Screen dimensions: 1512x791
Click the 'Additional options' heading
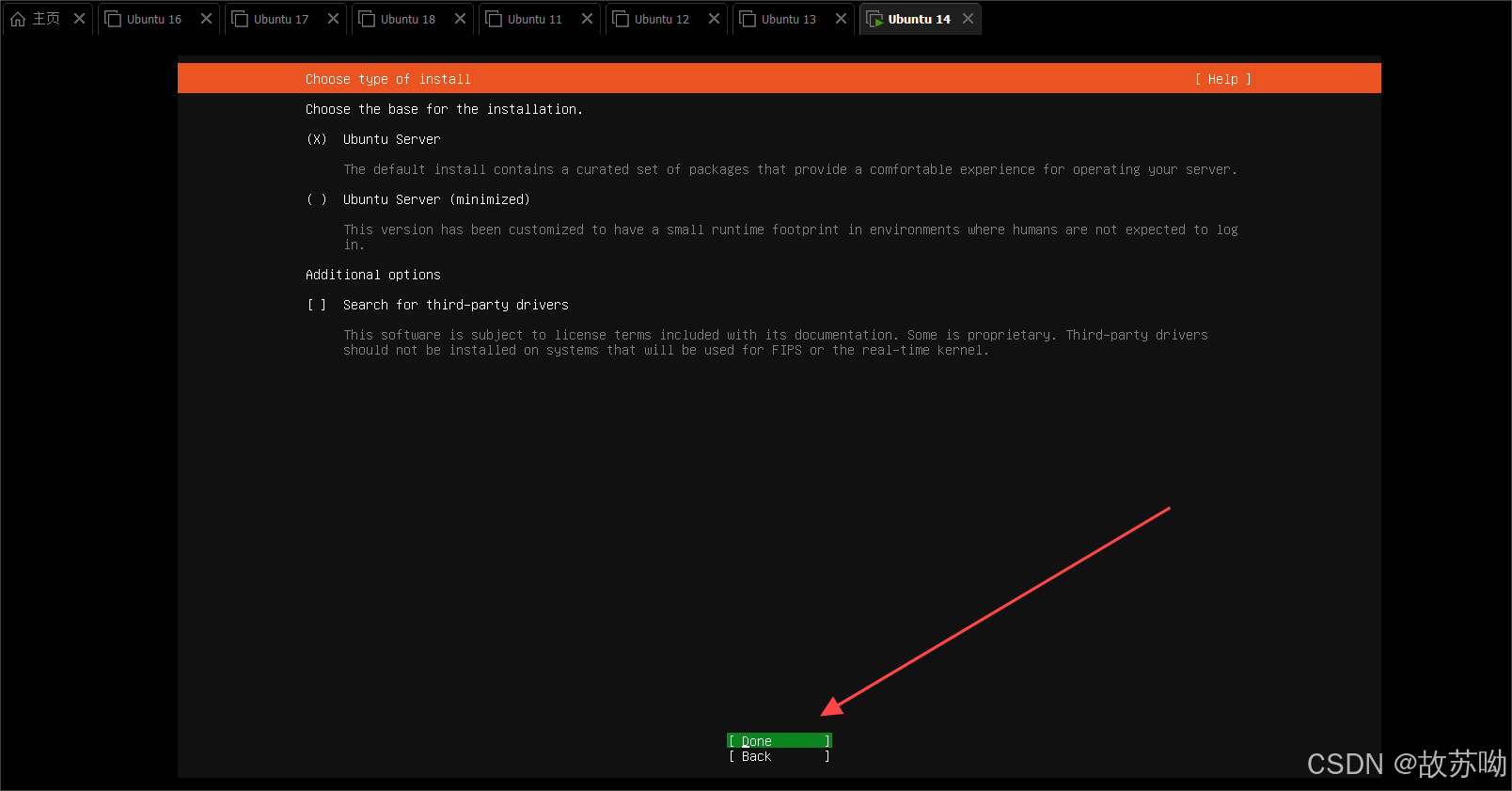point(373,275)
